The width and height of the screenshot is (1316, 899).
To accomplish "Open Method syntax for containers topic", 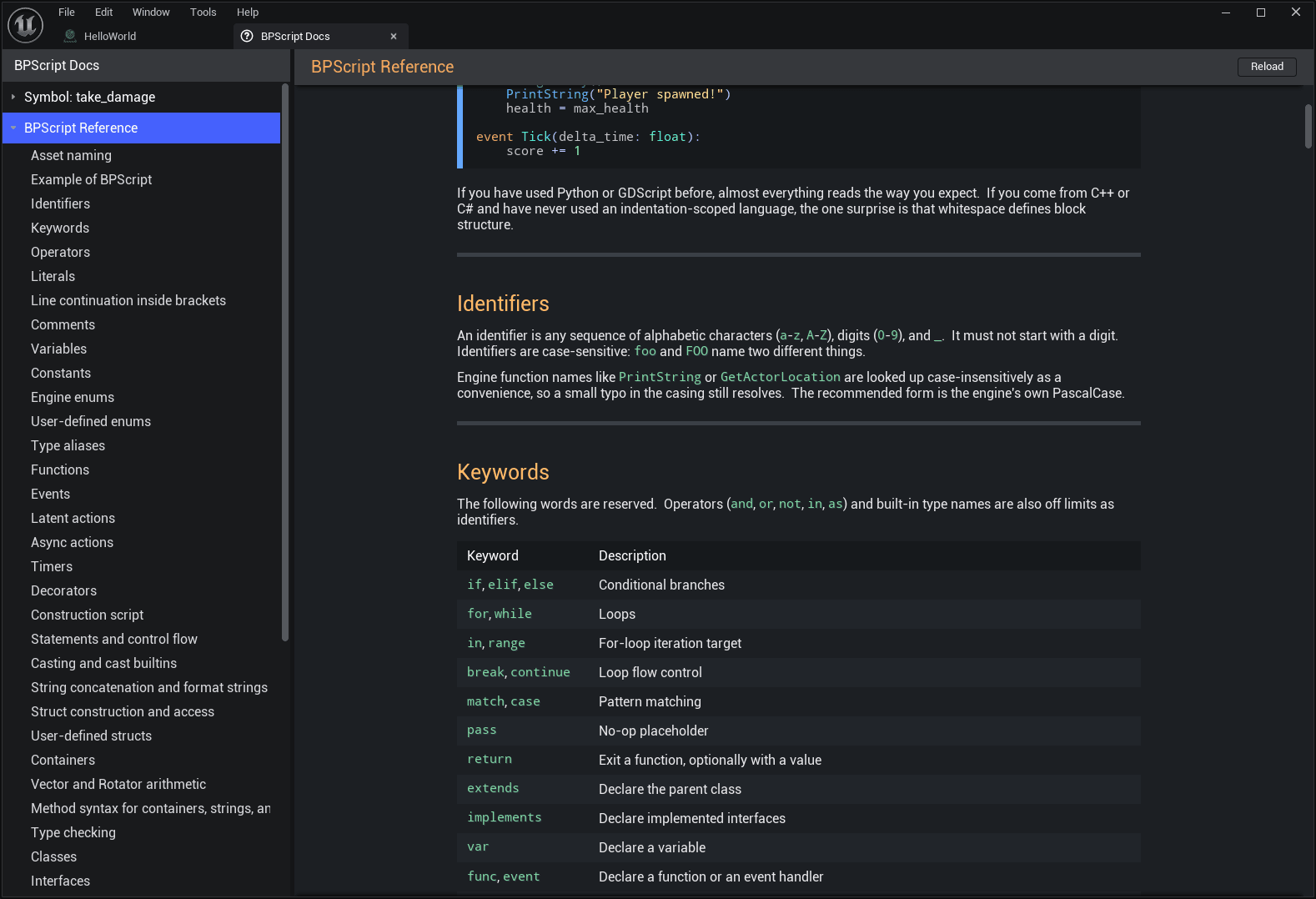I will click(x=150, y=808).
